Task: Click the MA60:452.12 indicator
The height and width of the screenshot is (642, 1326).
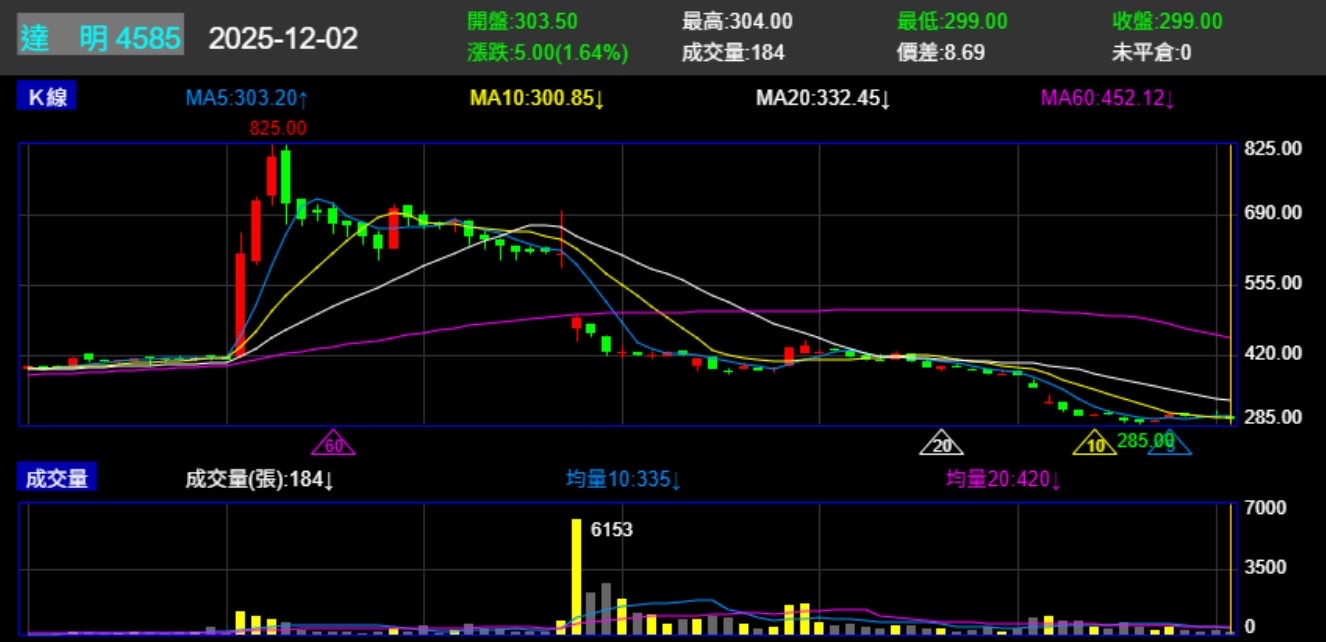Action: click(x=1108, y=98)
